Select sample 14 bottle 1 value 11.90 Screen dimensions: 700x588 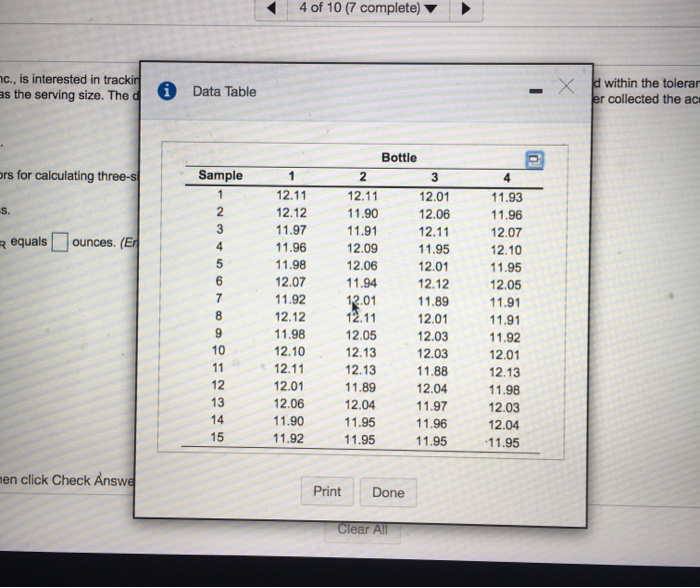pyautogui.click(x=288, y=421)
